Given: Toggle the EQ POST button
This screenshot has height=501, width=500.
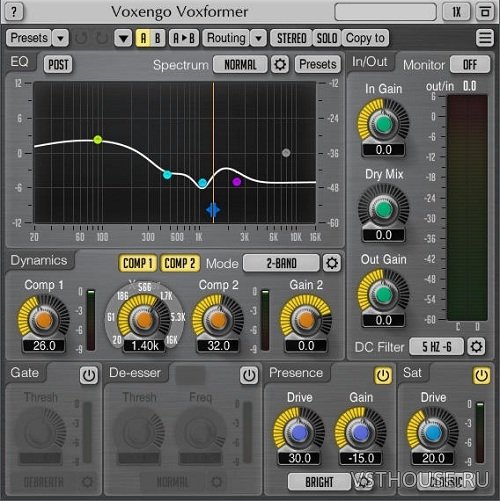Looking at the screenshot, I should tap(58, 64).
